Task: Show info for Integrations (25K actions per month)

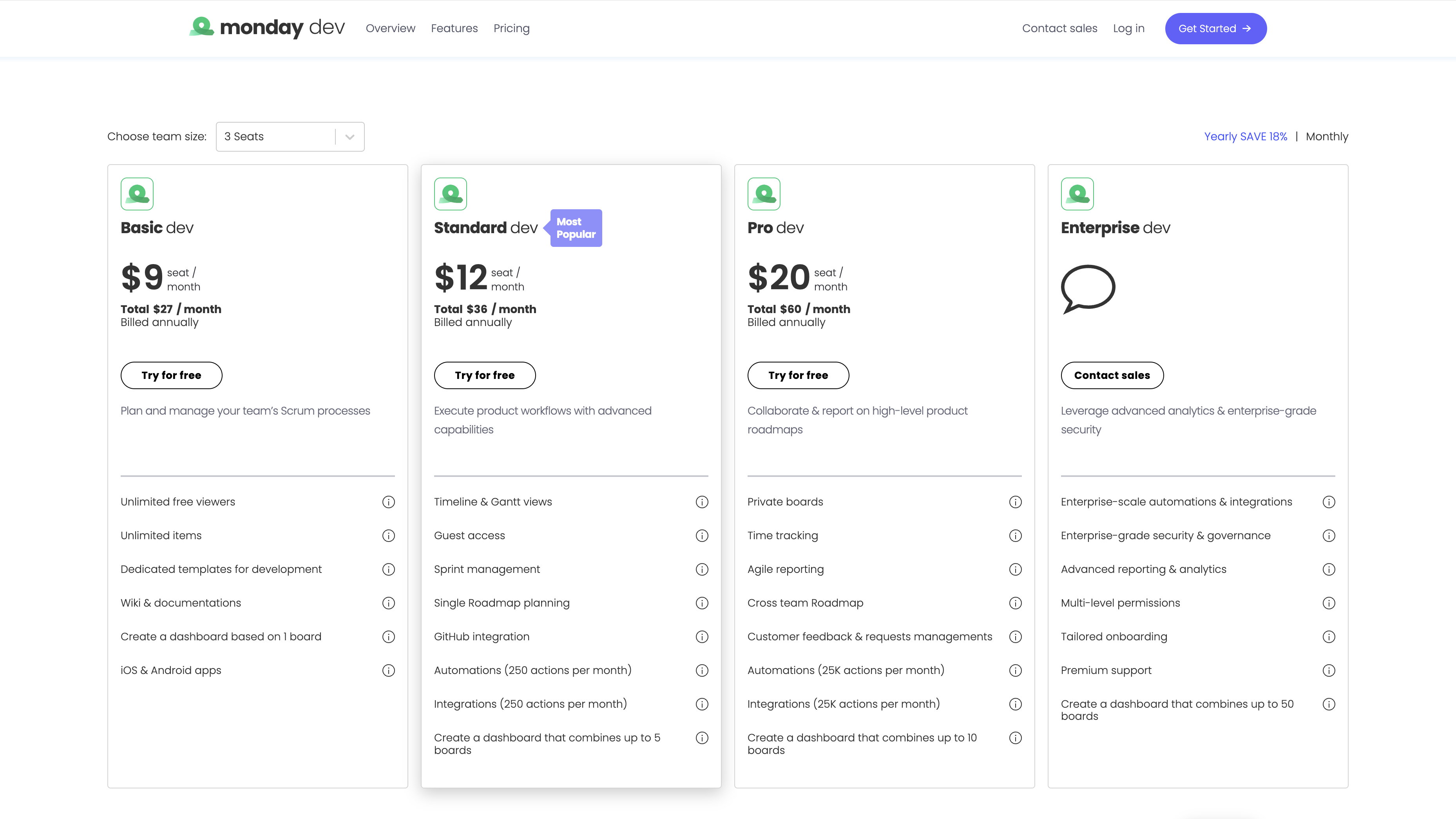Action: (1015, 704)
